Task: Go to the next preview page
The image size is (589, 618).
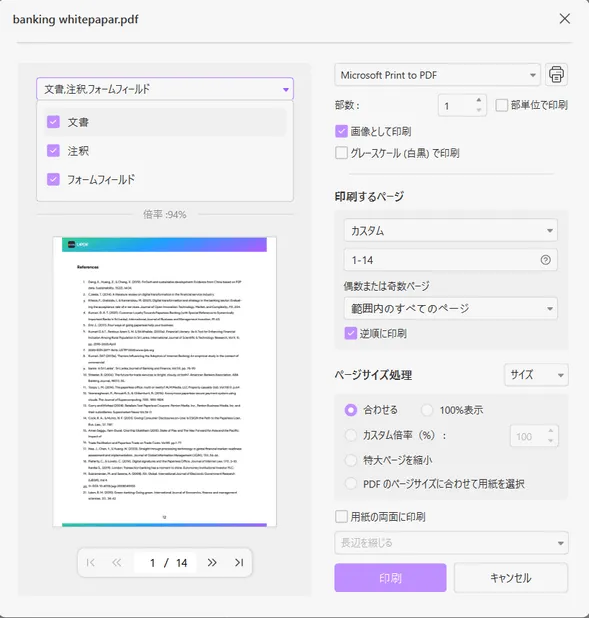Action: point(212,562)
